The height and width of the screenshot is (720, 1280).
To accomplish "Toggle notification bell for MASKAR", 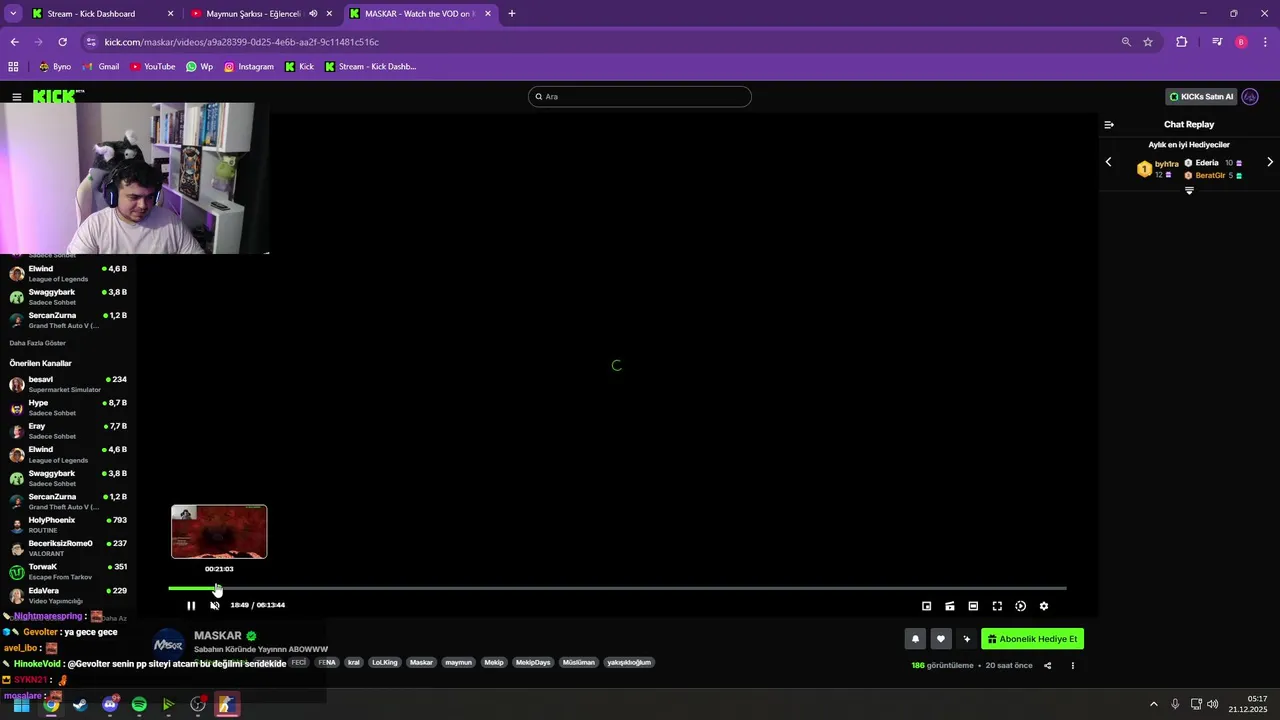I will (915, 639).
